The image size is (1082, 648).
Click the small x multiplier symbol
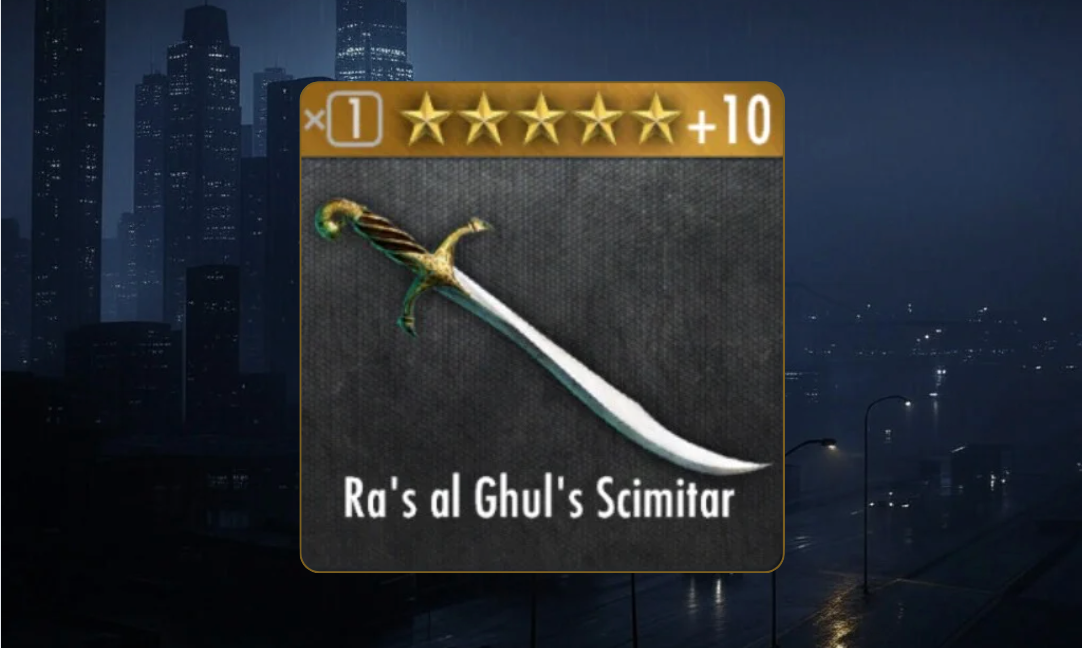(x=315, y=121)
